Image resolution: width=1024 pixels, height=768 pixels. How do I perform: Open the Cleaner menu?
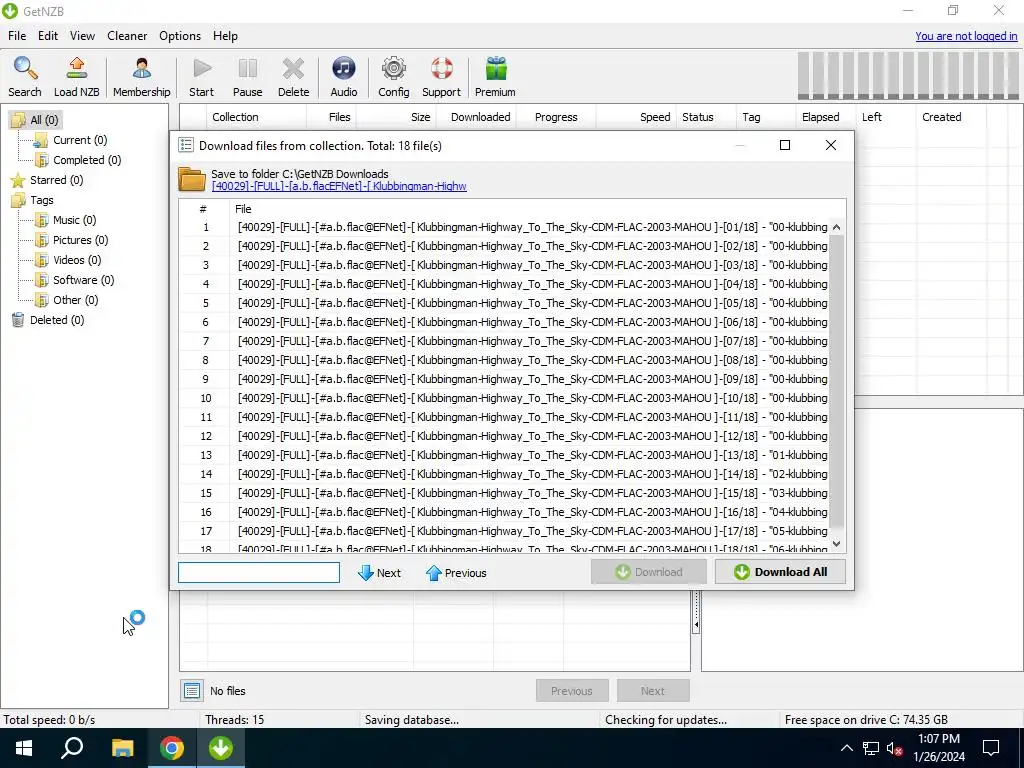(127, 36)
